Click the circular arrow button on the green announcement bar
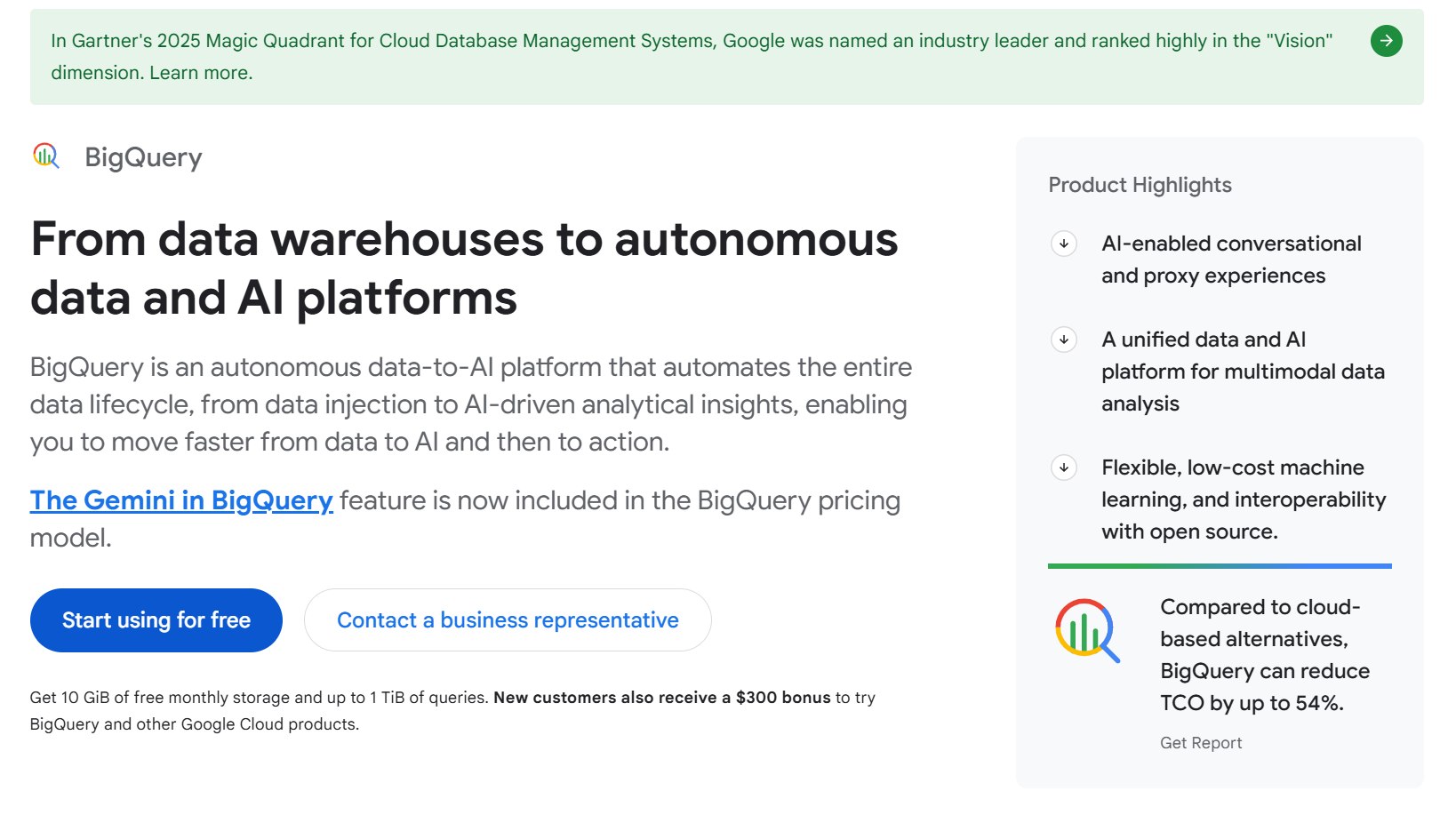This screenshot has width=1456, height=831. [x=1387, y=41]
